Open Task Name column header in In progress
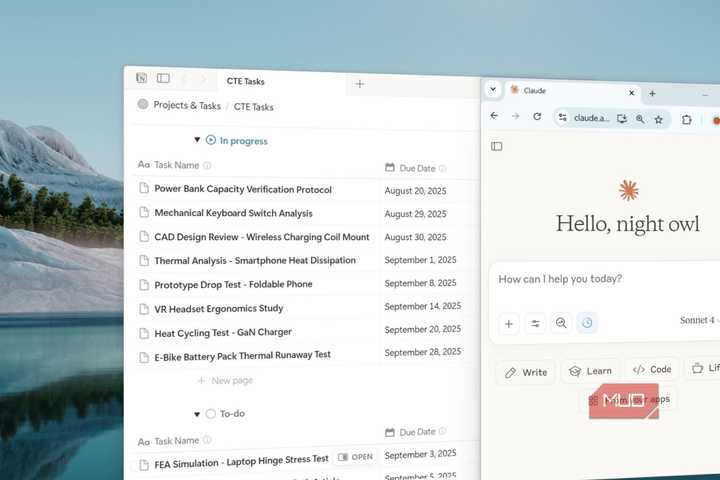This screenshot has height=480, width=720. tap(176, 165)
